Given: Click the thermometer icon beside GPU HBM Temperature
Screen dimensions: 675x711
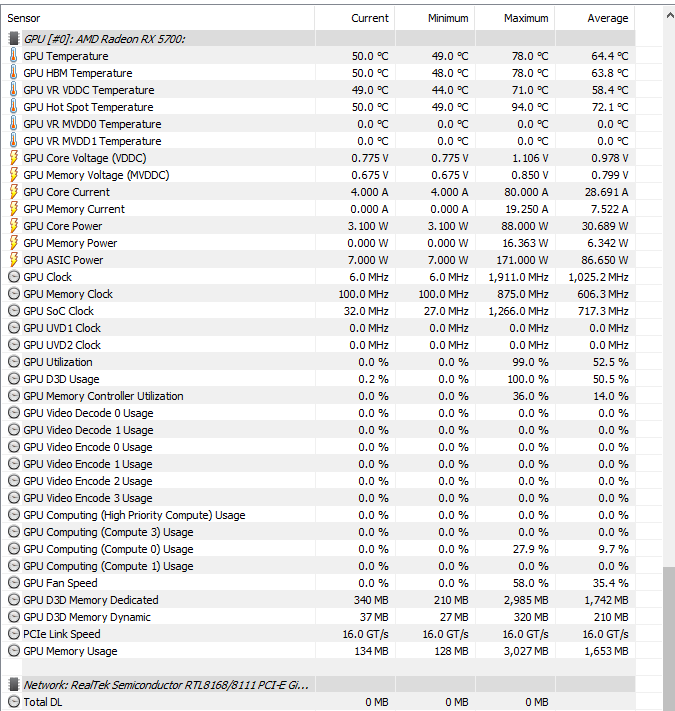Looking at the screenshot, I should tap(14, 73).
